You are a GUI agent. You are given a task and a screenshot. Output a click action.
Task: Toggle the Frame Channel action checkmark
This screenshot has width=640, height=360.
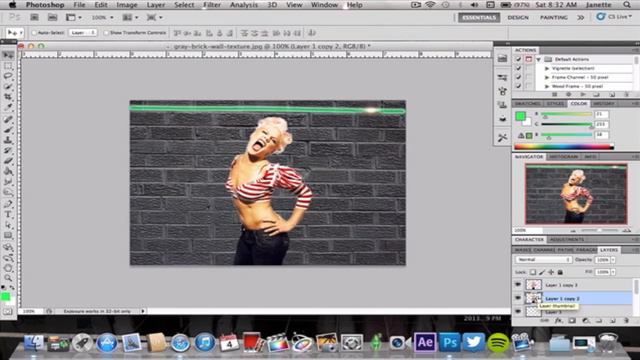coord(518,77)
